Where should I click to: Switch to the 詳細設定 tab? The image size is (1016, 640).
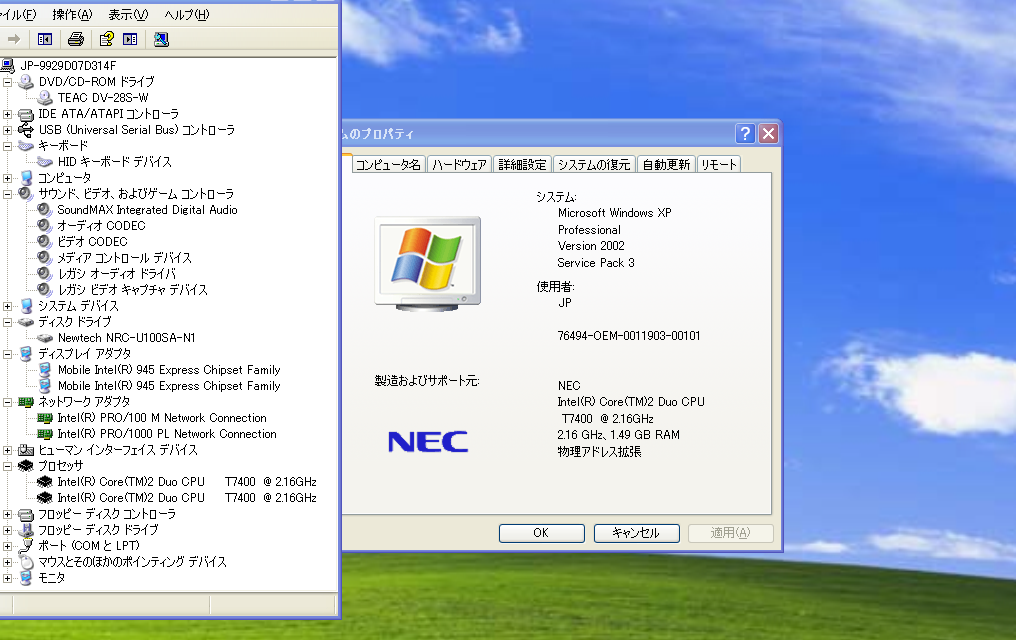pyautogui.click(x=522, y=165)
